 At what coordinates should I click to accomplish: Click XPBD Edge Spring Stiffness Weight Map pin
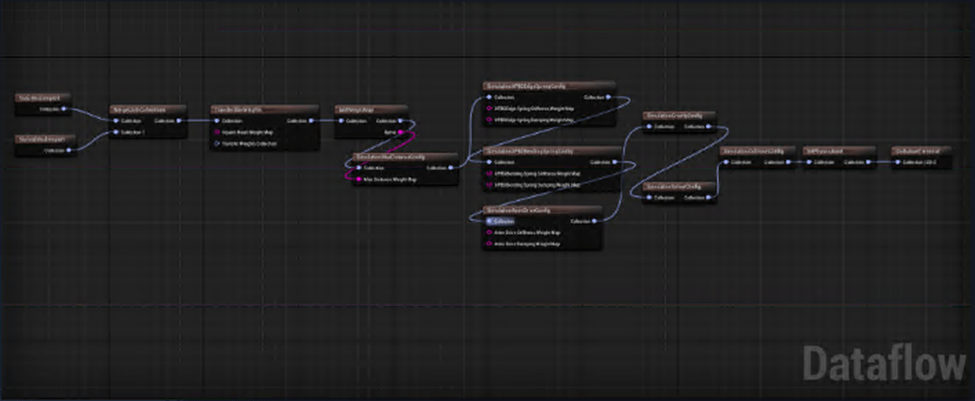click(x=489, y=108)
